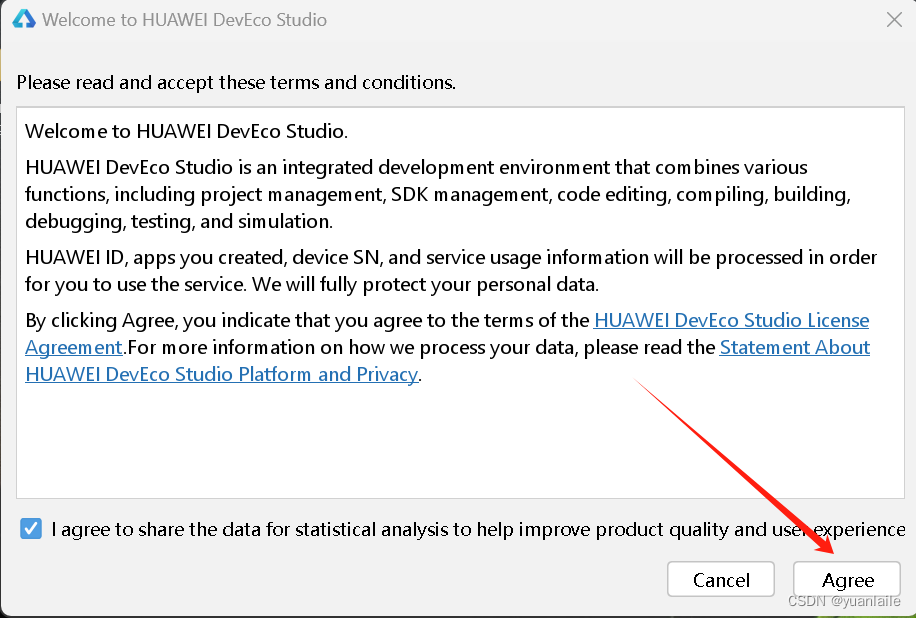Click the Cancel button

[721, 579]
